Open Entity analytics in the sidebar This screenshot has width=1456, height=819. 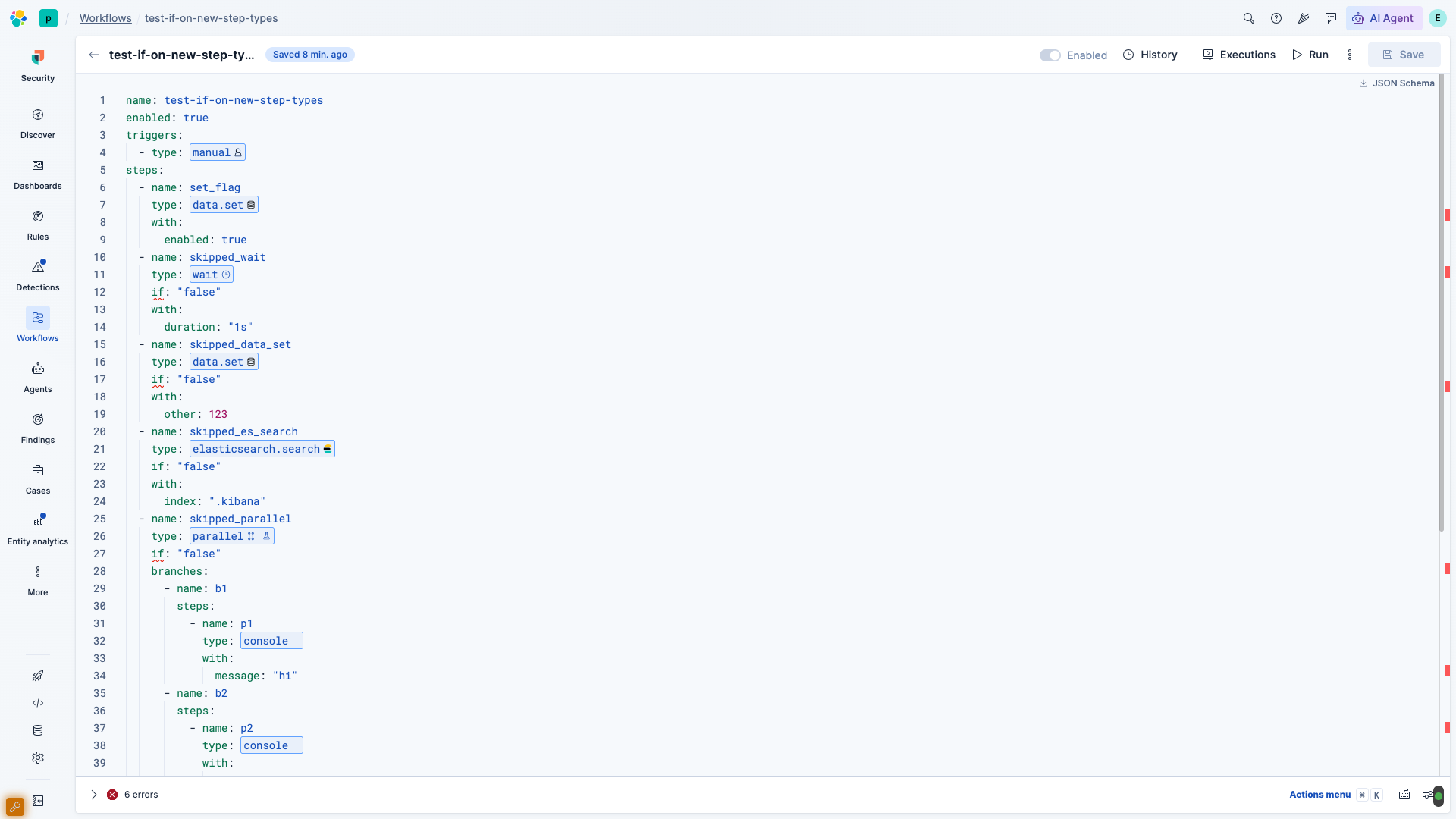pyautogui.click(x=38, y=530)
